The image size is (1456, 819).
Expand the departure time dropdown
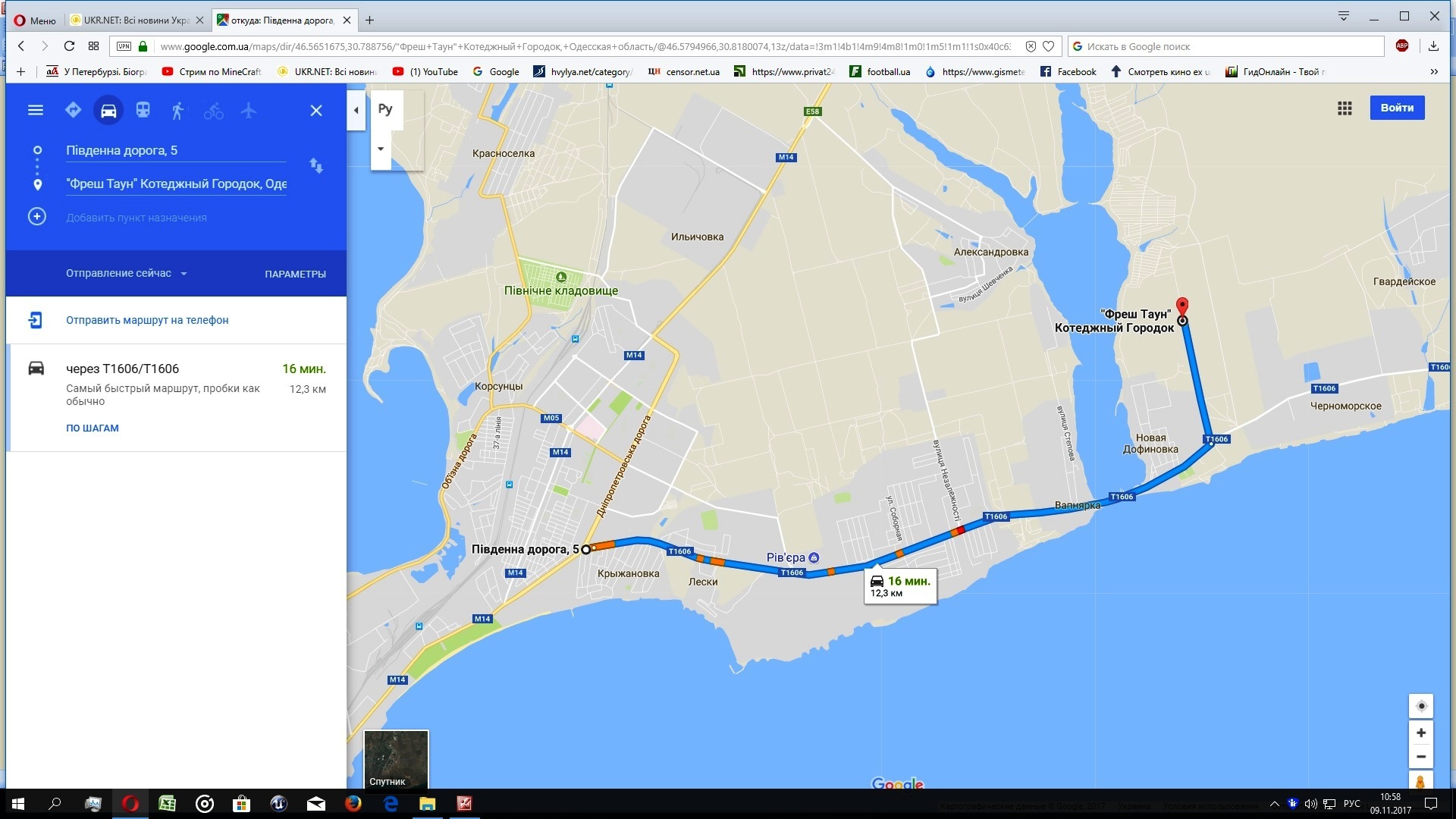125,272
